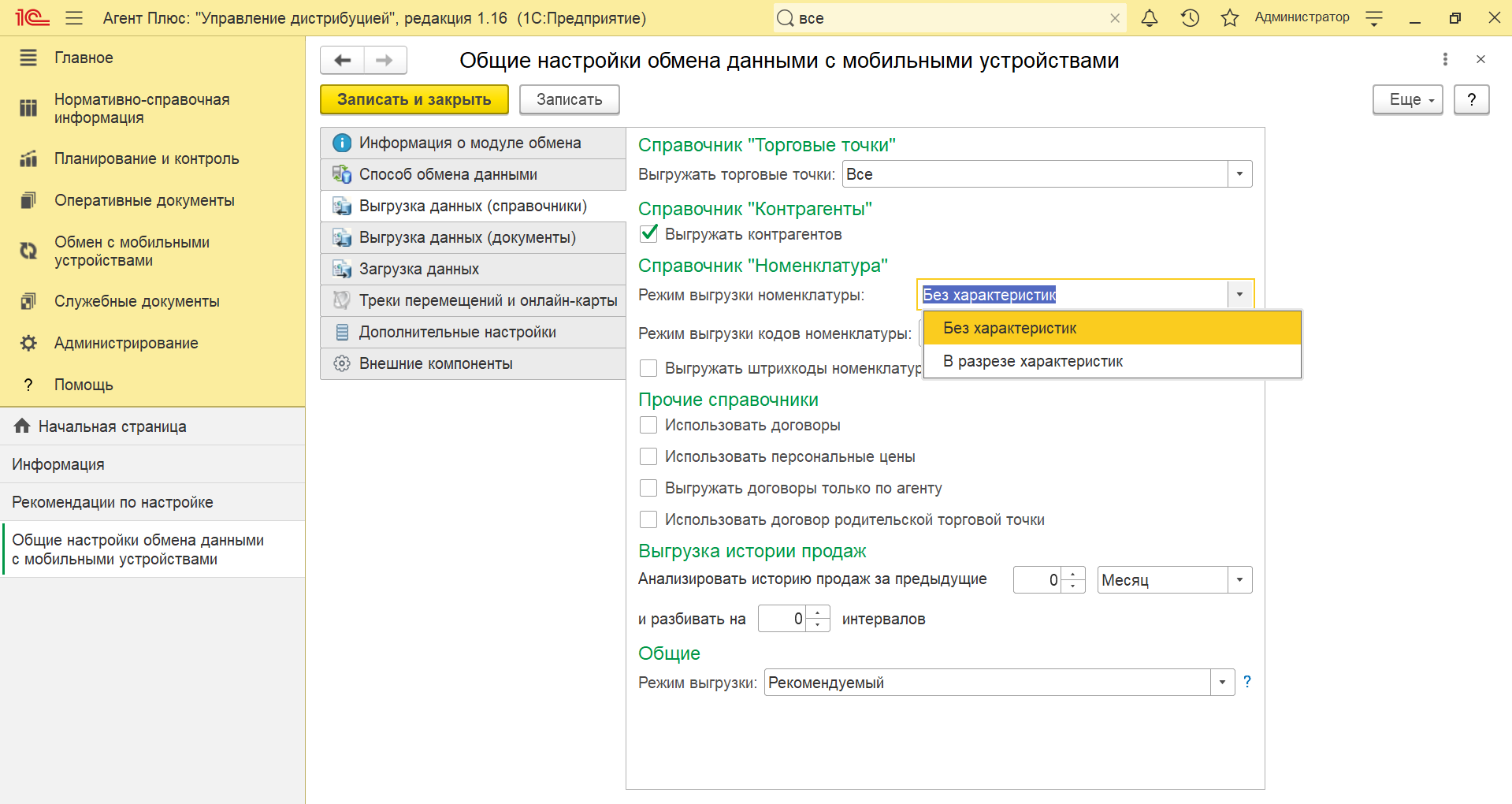Viewport: 1512px width, 804px height.
Task: Enable Использовать персональные цены checkbox
Action: (648, 456)
